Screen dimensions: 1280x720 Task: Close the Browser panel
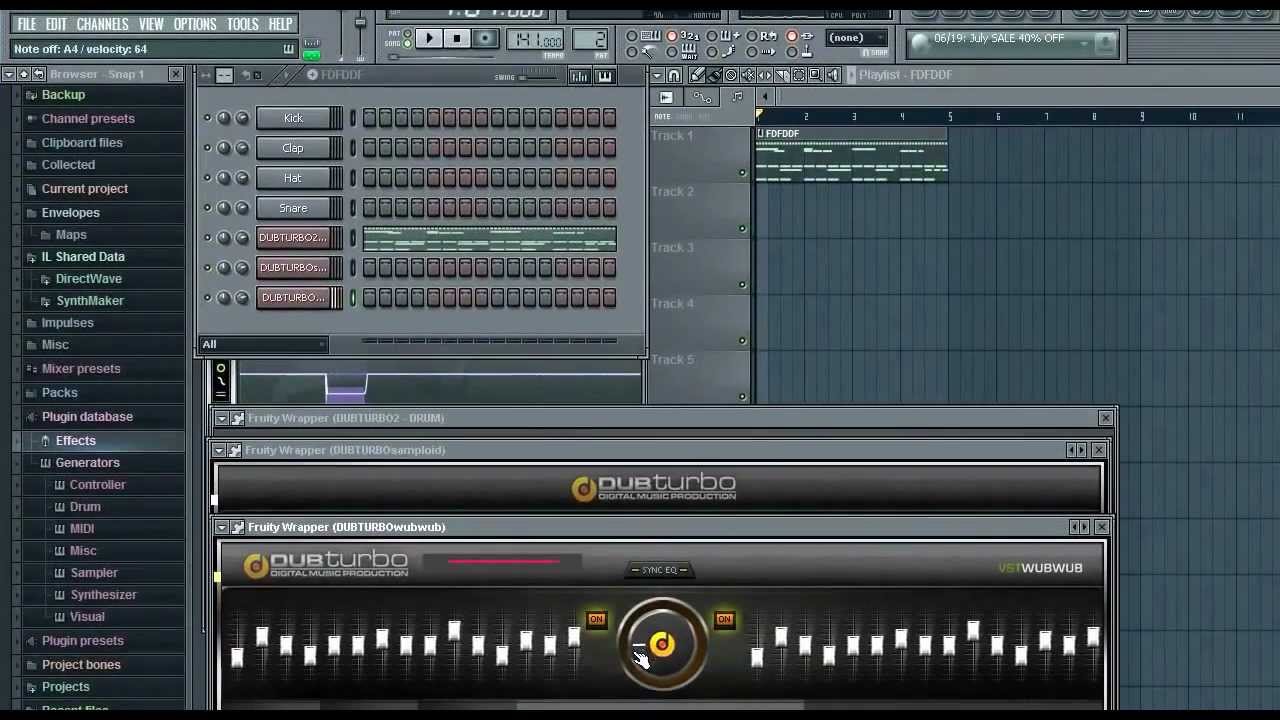[x=176, y=75]
